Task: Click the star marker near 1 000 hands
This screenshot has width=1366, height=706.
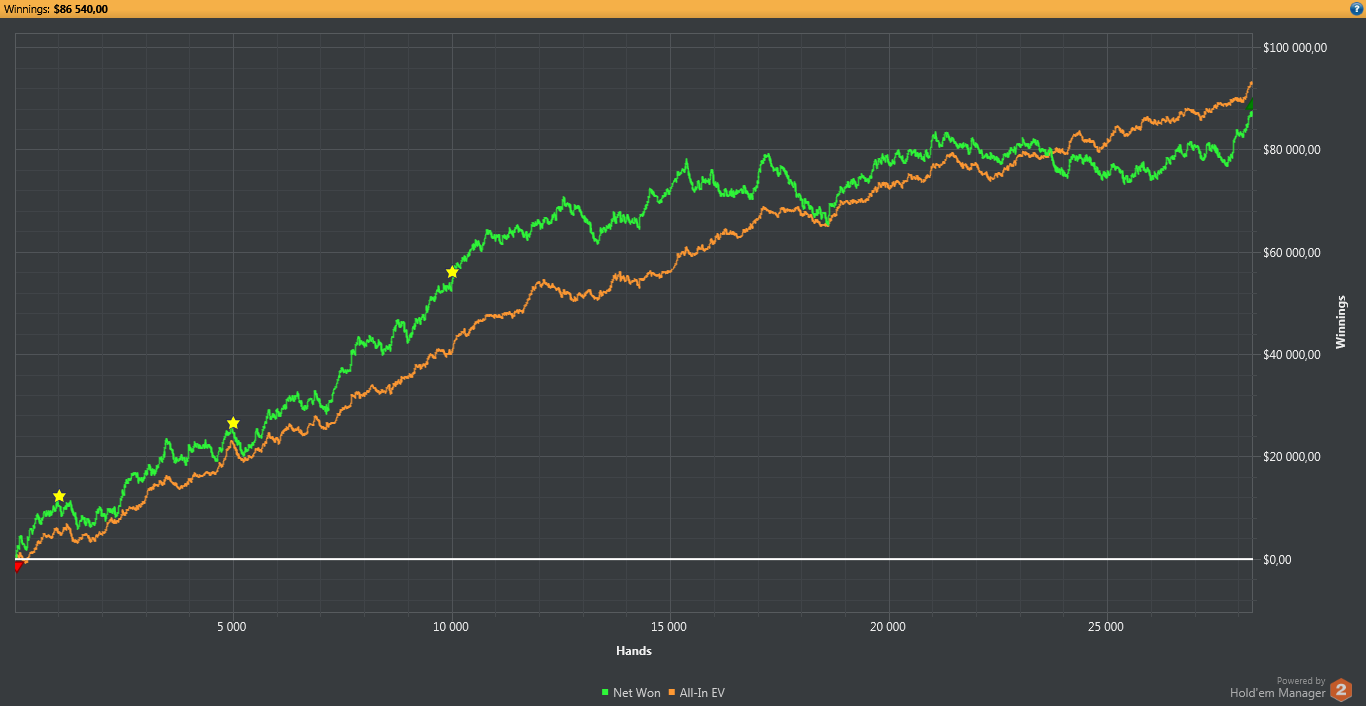Action: (x=59, y=496)
